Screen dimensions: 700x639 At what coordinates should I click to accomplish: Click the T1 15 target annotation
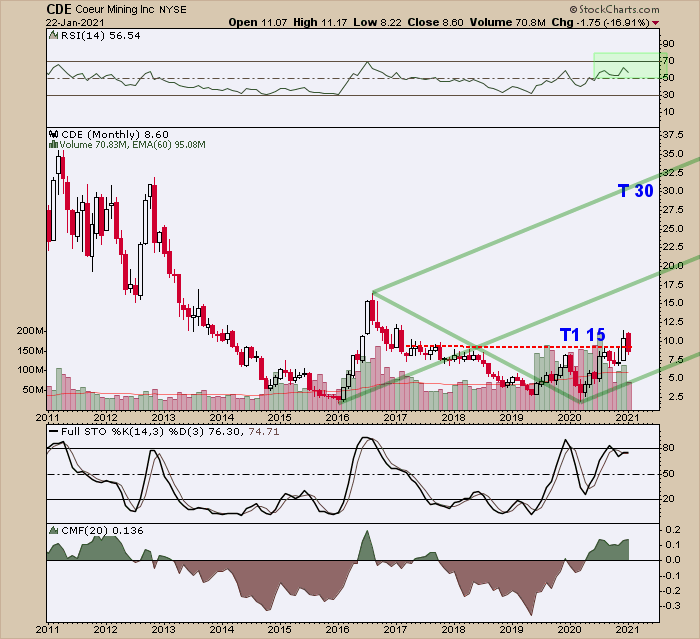(x=583, y=334)
